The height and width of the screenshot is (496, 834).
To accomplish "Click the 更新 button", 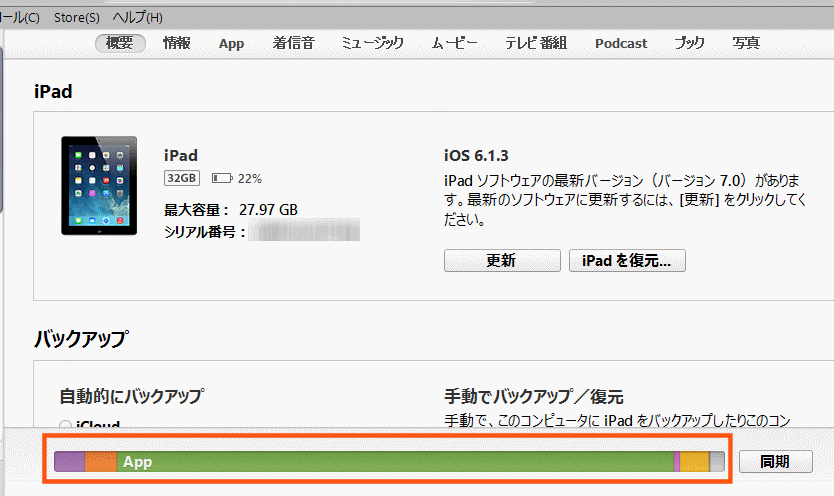I will (501, 260).
